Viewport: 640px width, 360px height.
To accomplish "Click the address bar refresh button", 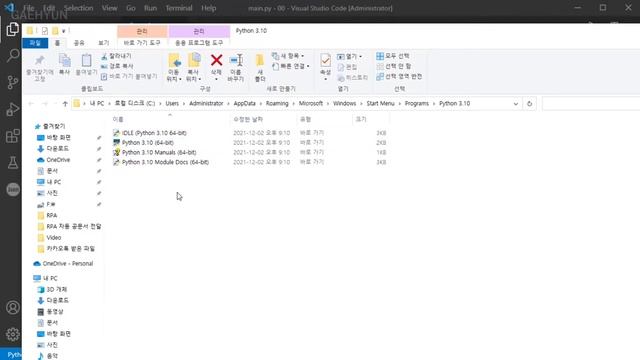I will [x=529, y=104].
